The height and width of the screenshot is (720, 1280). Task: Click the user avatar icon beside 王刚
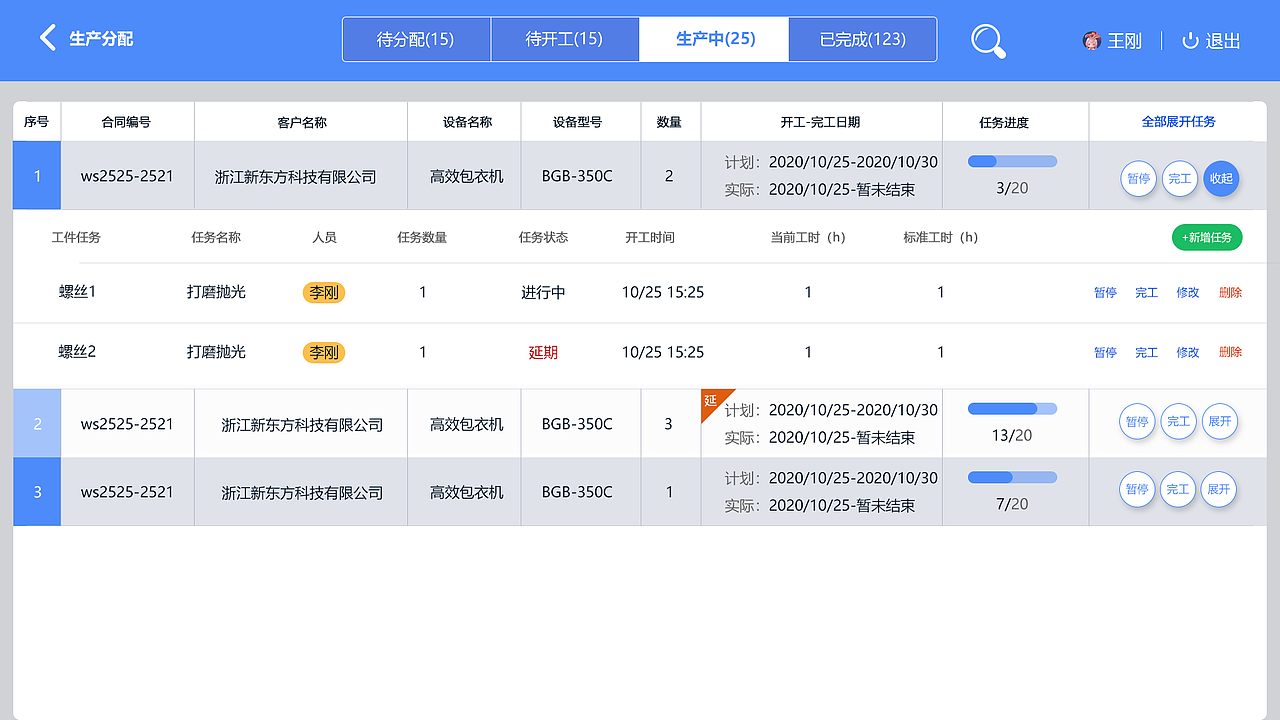[x=1092, y=40]
